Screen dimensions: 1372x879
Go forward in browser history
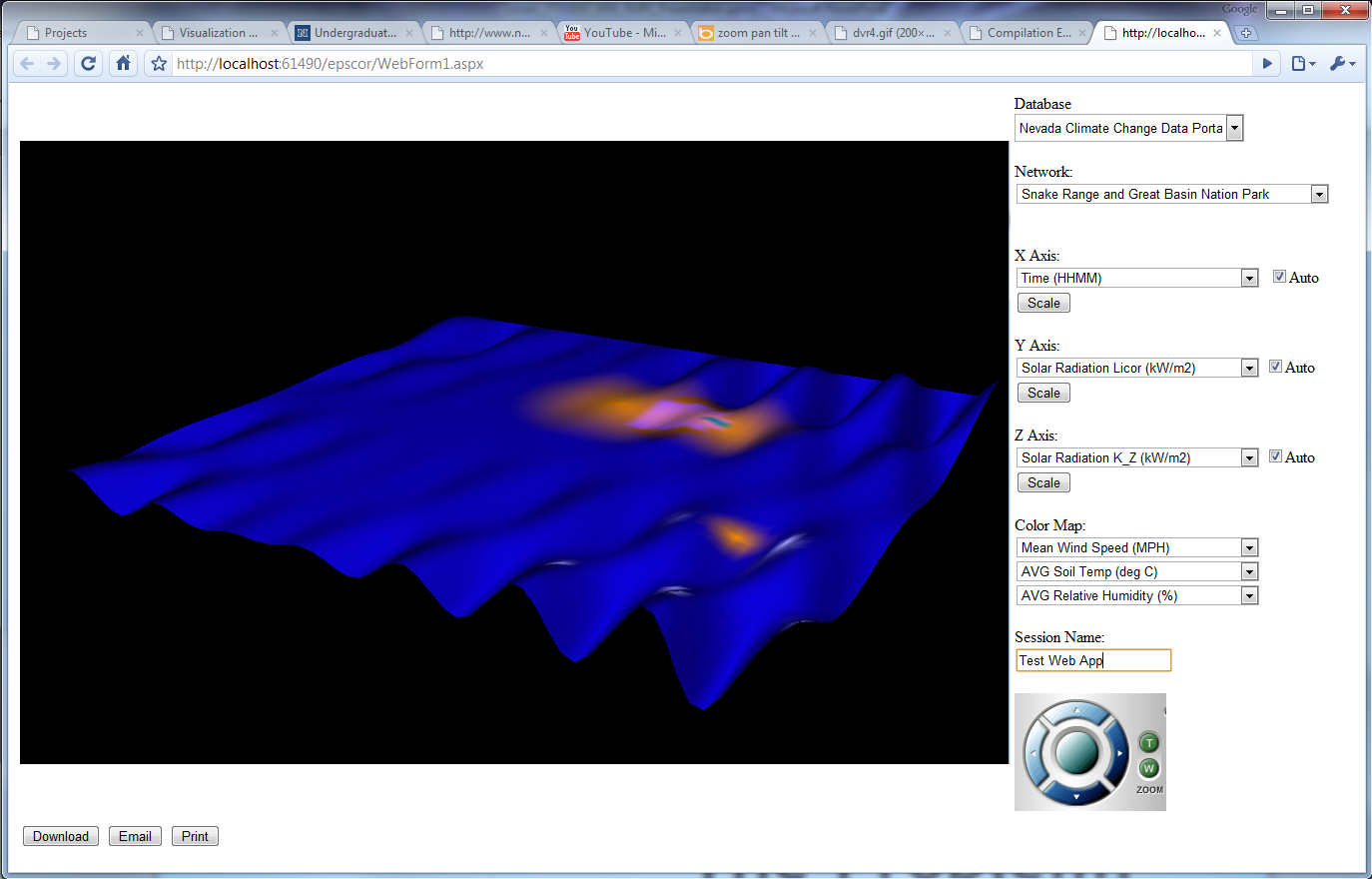point(54,64)
